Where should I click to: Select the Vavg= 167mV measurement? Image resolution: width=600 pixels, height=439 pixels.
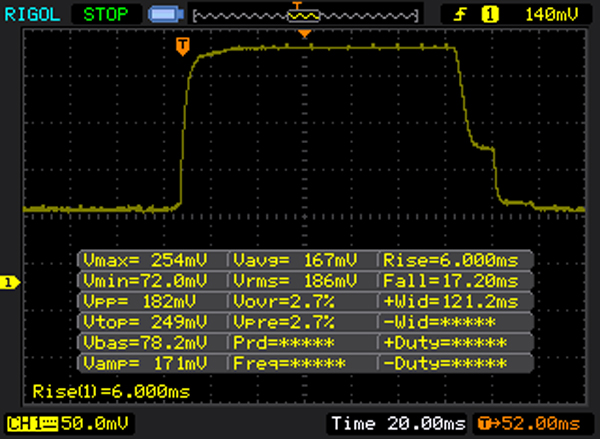click(x=295, y=260)
